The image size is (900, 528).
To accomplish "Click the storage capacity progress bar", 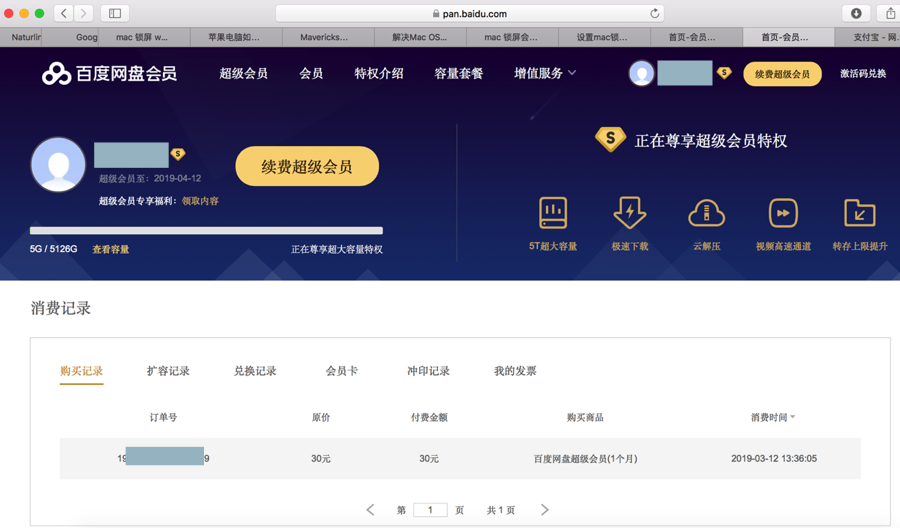I will tap(206, 230).
